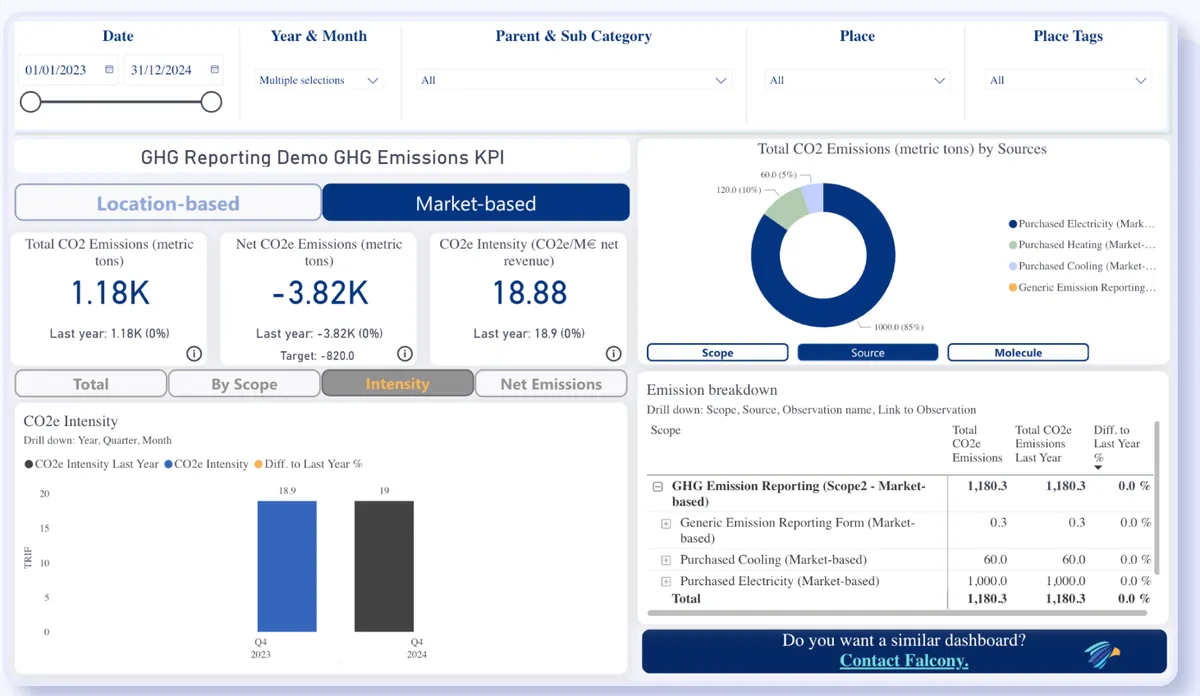Click the dark Q4 2024 bar
This screenshot has width=1200, height=696.
tap(384, 565)
